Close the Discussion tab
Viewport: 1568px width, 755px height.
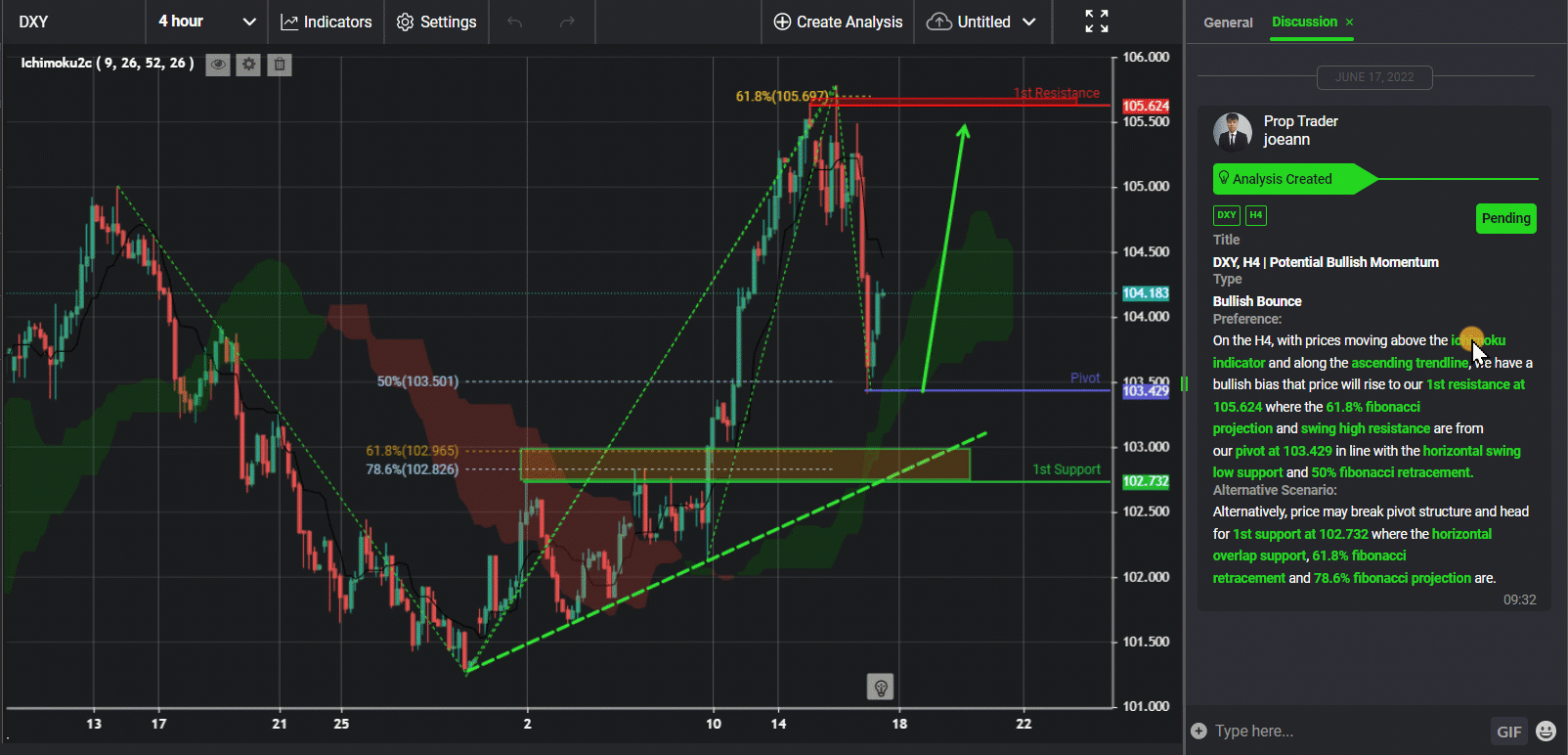1350,22
